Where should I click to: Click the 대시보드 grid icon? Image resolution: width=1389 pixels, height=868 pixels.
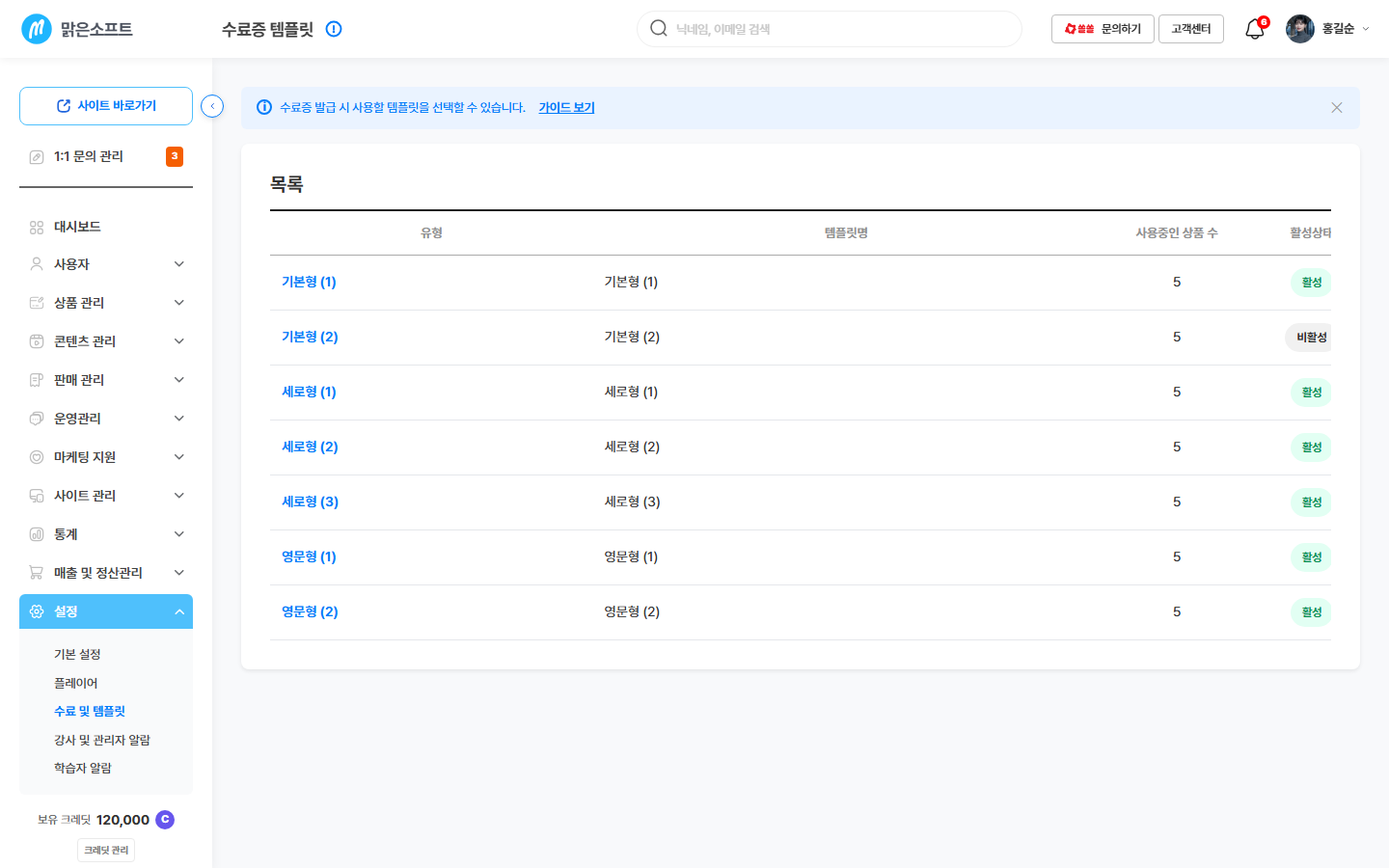(37, 228)
